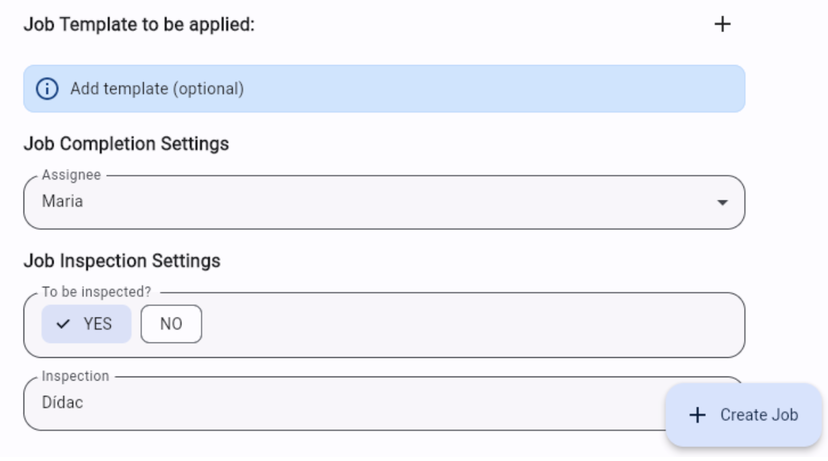Select NO for To be inspected
This screenshot has width=828, height=461.
171,324
